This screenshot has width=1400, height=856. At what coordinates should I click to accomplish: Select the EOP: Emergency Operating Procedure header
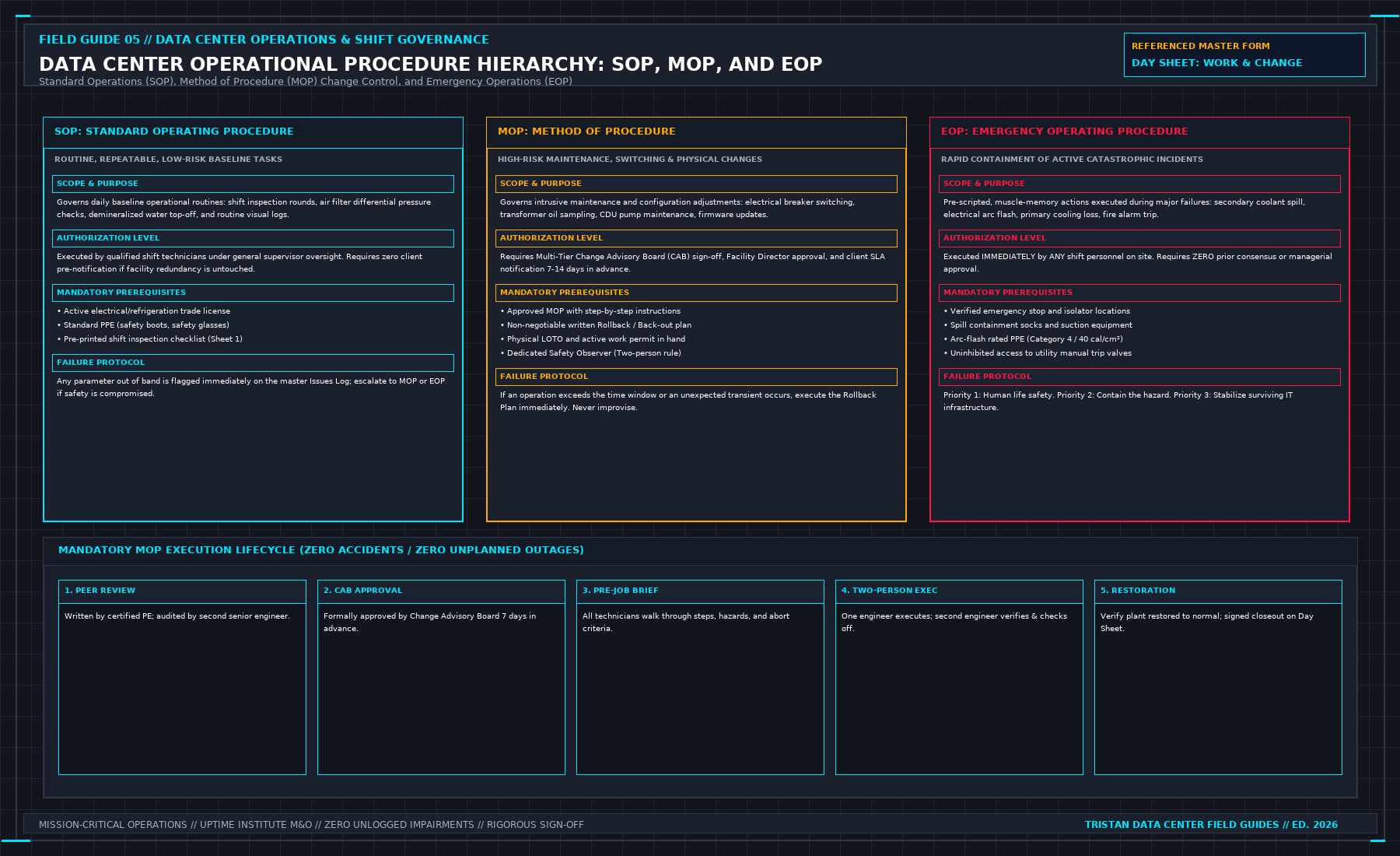[x=1139, y=132]
